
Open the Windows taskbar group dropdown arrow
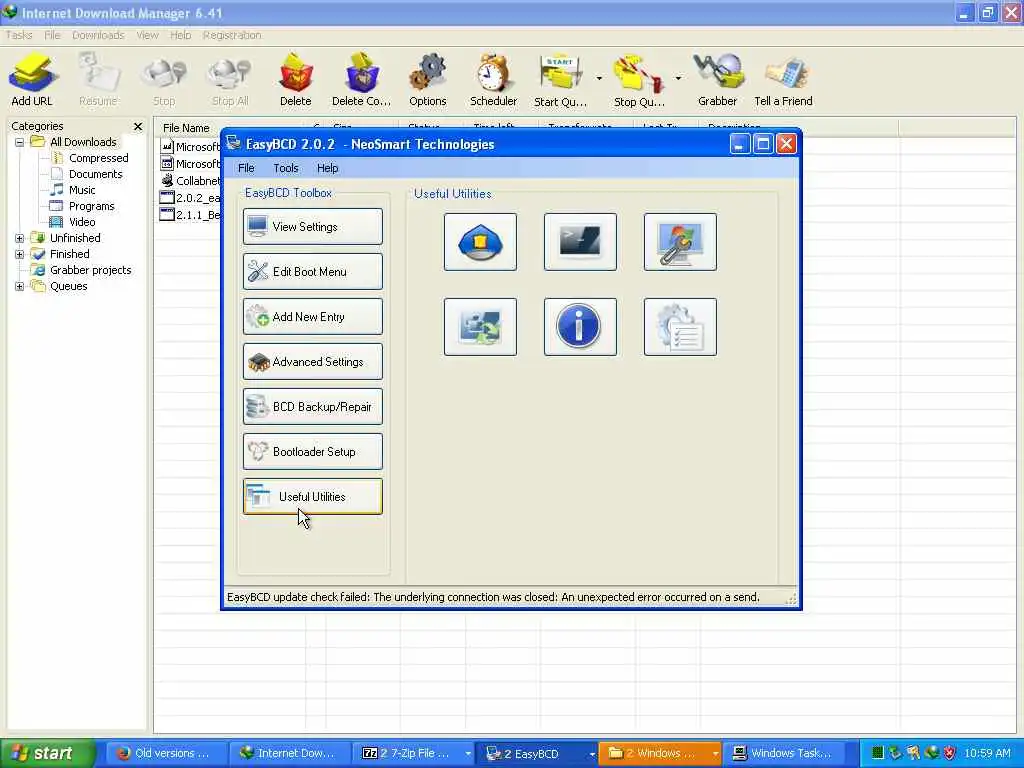tap(715, 754)
